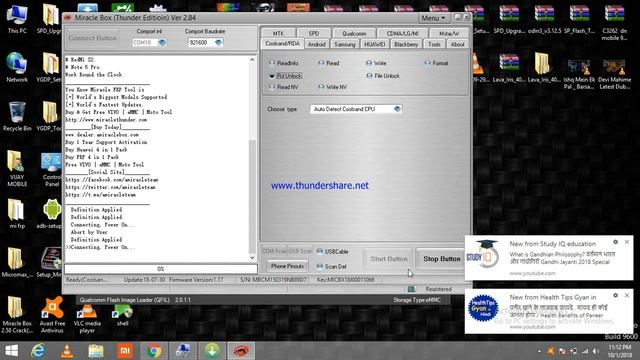Launch adb-setup from the desktop
The width and height of the screenshot is (640, 360).
[x=51, y=213]
